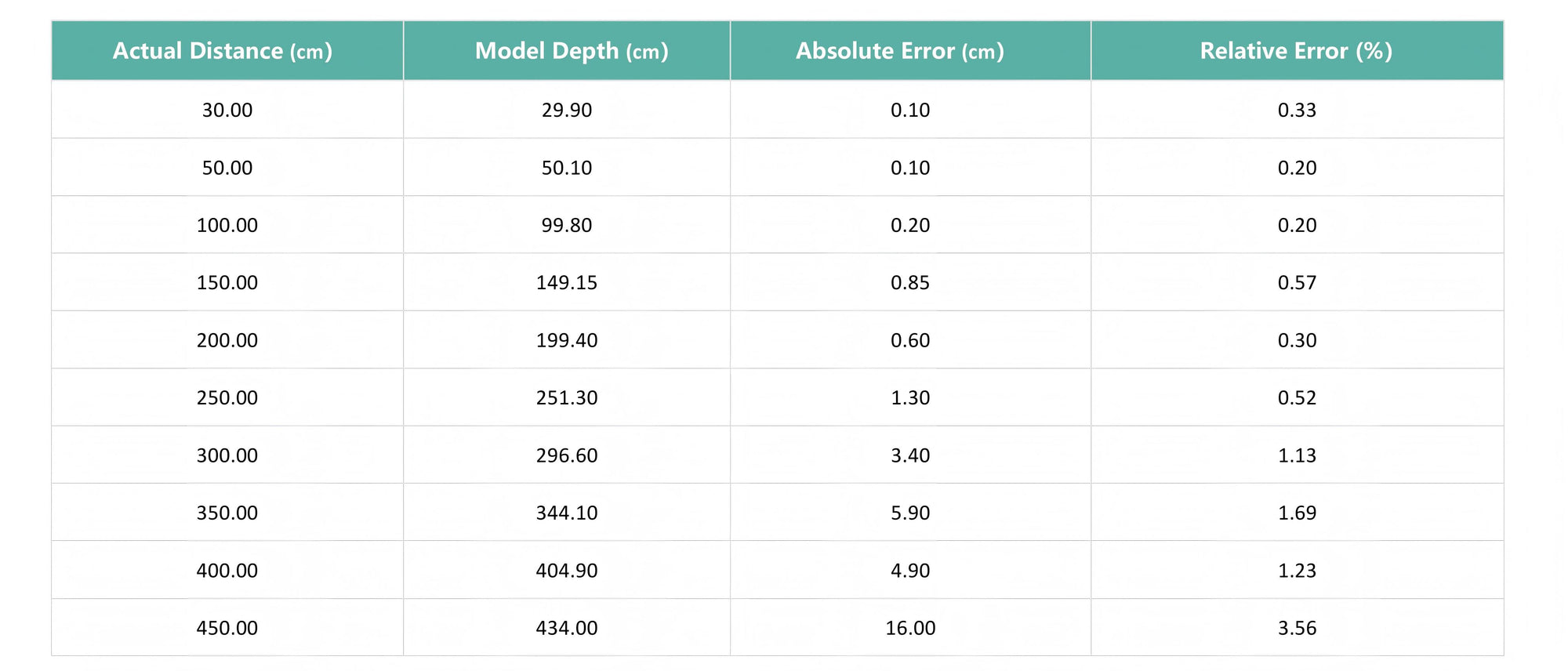
Task: Select the 30.00 actual distance cell
Action: (227, 110)
